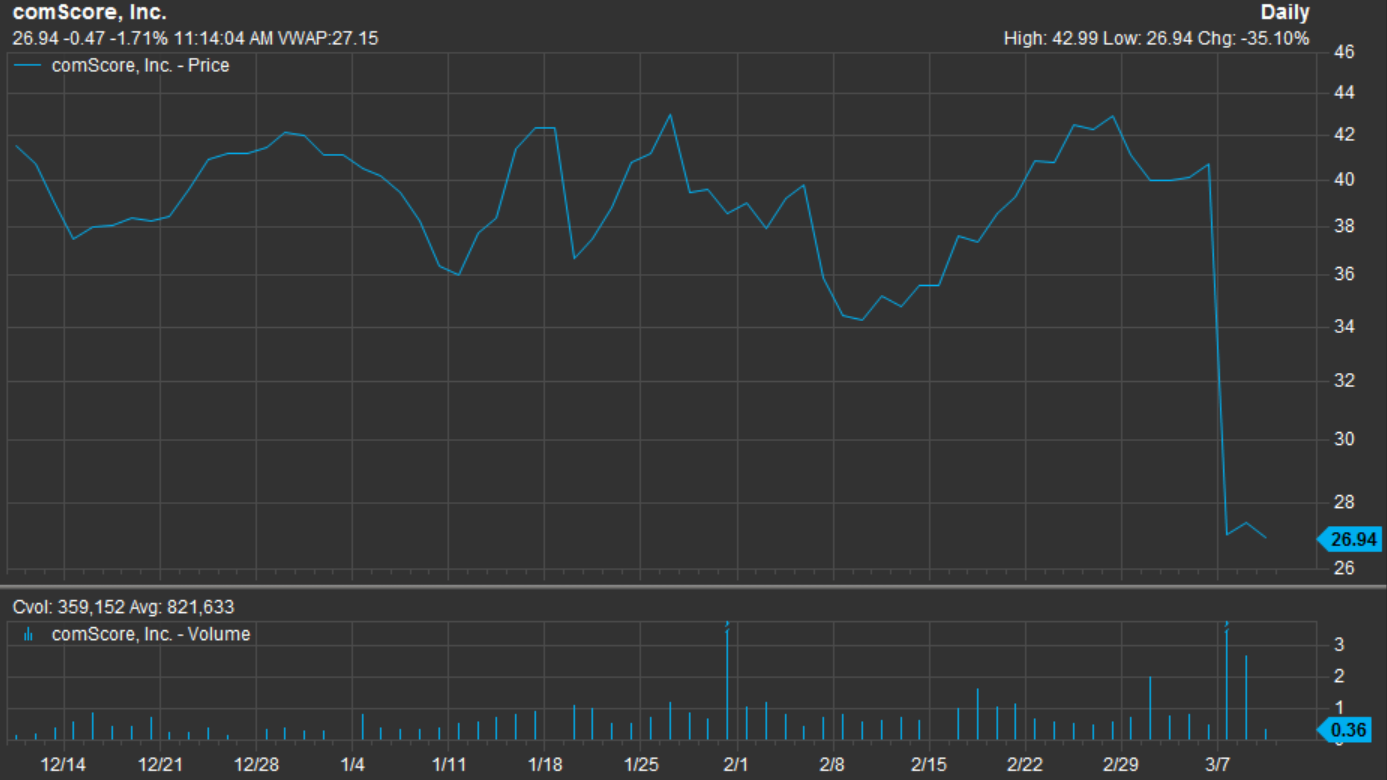1387x780 pixels.
Task: Click the 1/11 date on the time axis
Action: coord(448,765)
